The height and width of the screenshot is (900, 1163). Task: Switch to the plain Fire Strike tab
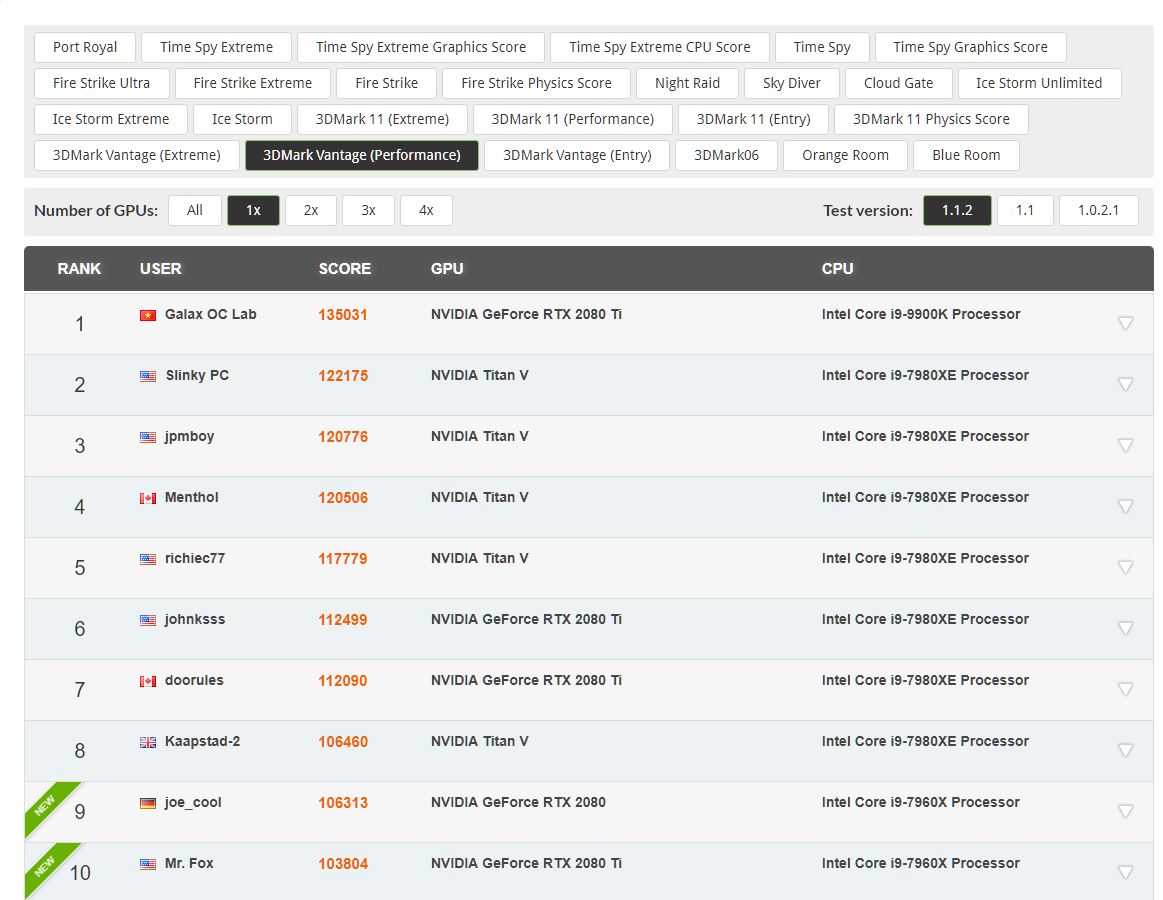(386, 83)
